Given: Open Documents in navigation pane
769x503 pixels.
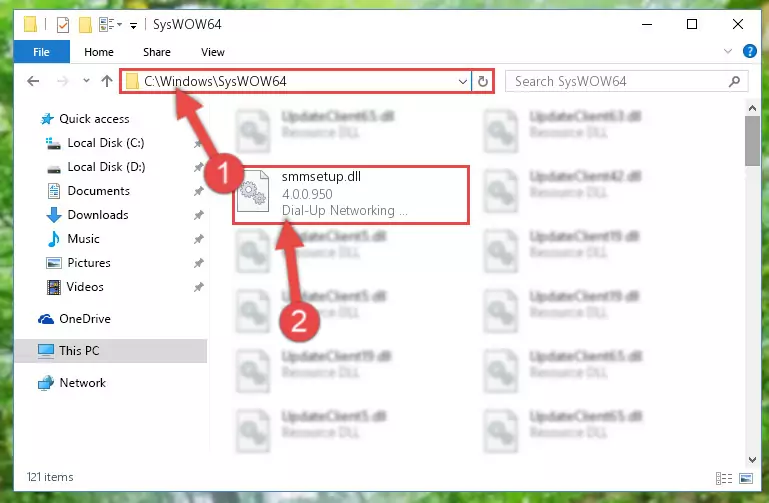Looking at the screenshot, I should tap(99, 191).
